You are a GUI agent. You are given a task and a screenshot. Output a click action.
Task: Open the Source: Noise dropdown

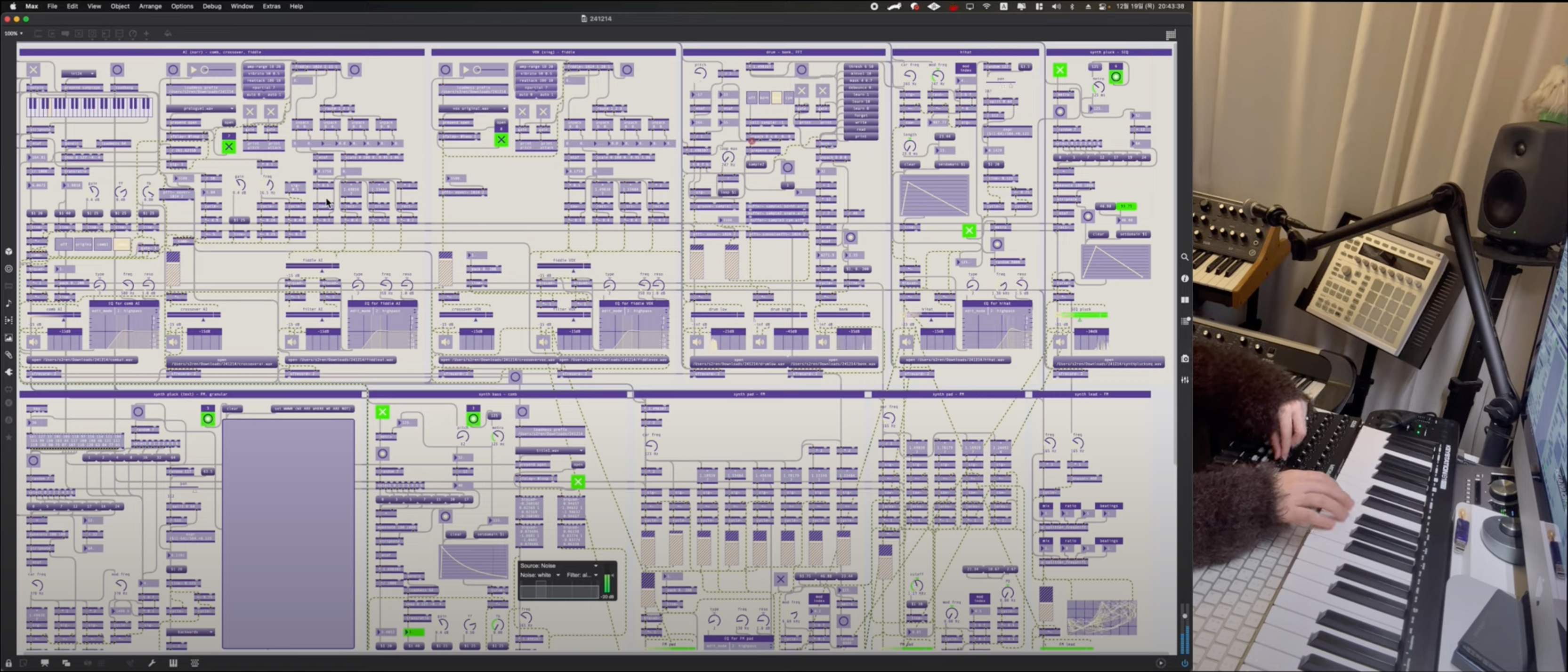[559, 566]
